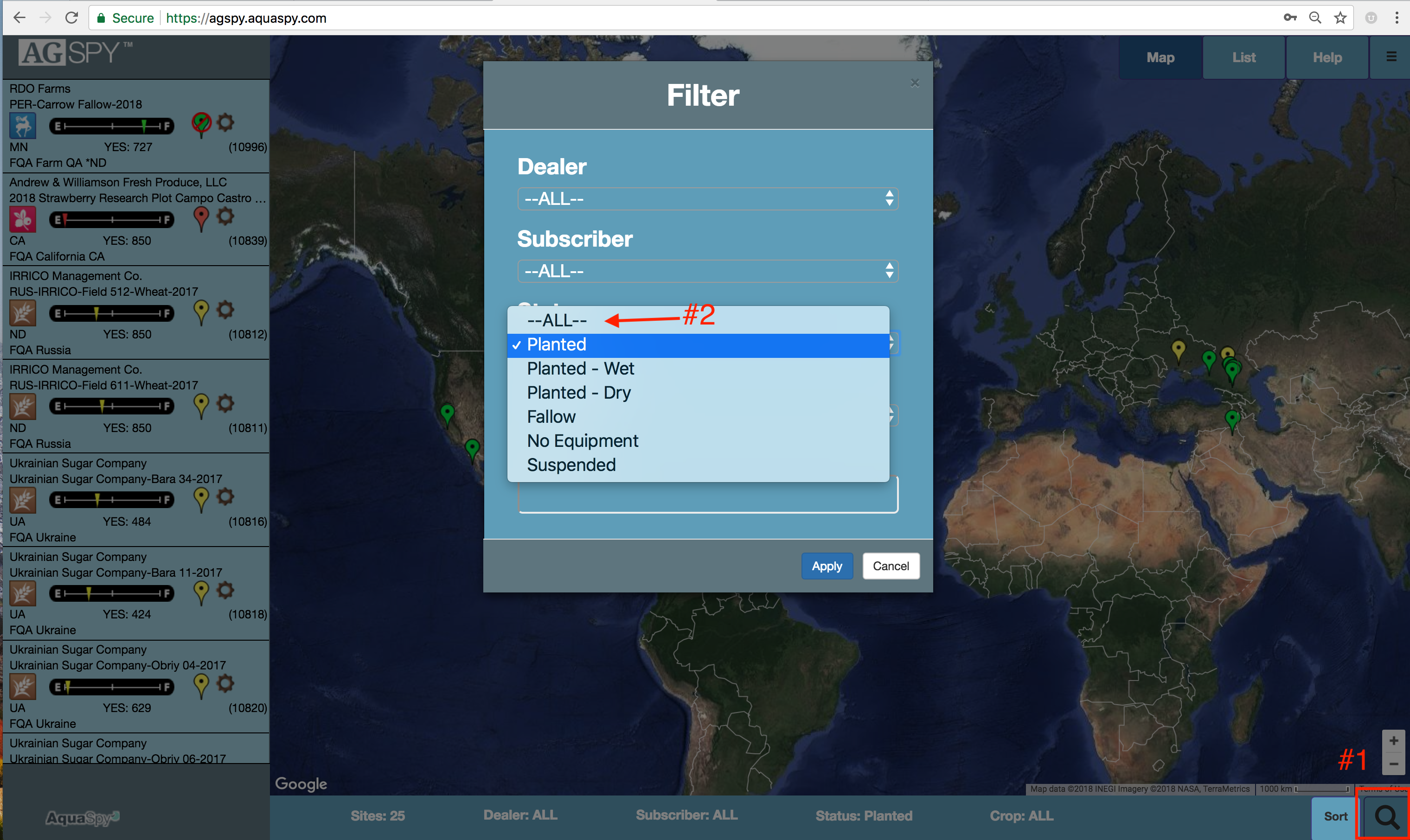This screenshot has height=840, width=1410.
Task: Click the fuel gauge for RDO Farms
Action: pyautogui.click(x=112, y=126)
